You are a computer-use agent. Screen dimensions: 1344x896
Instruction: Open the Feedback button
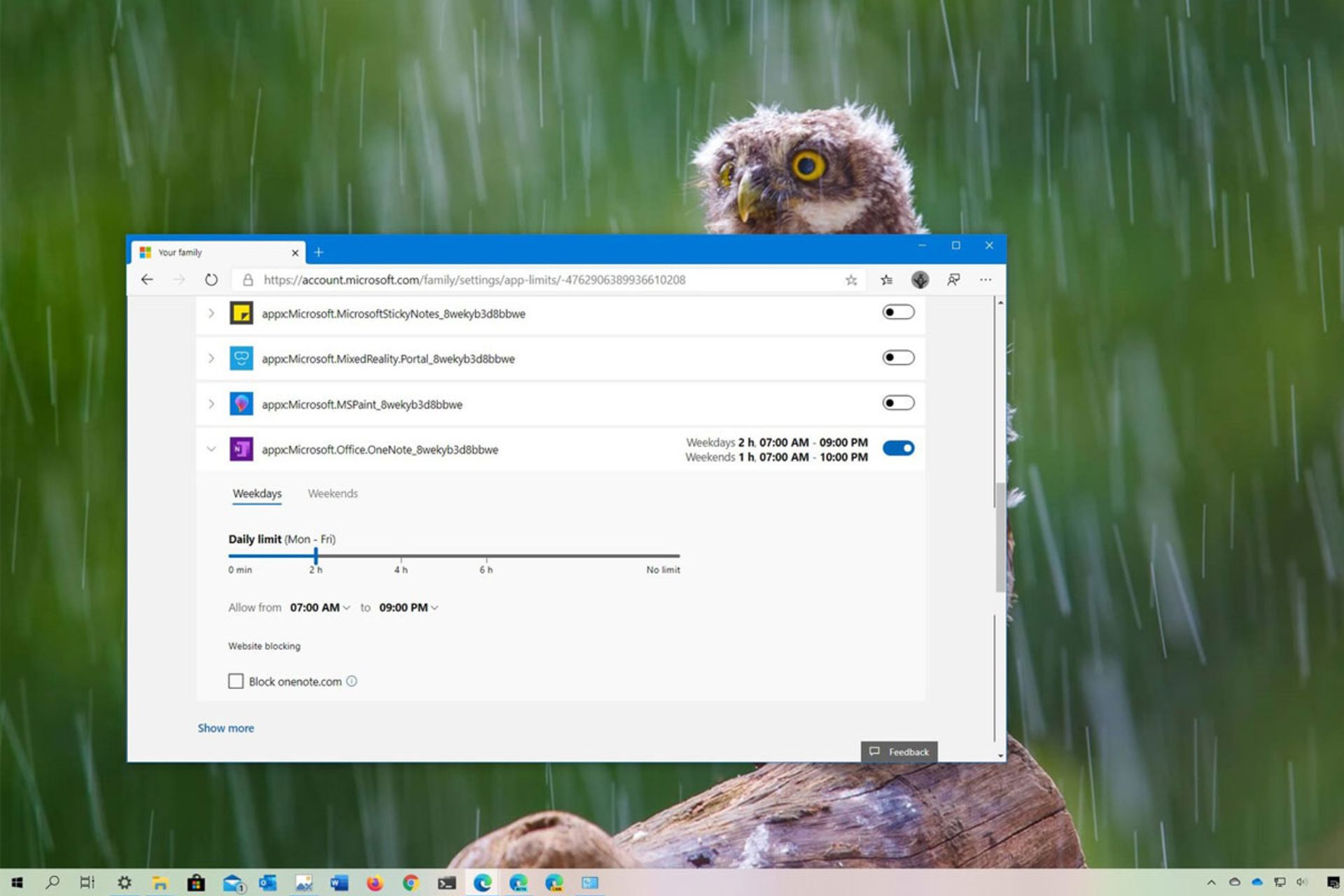click(899, 752)
